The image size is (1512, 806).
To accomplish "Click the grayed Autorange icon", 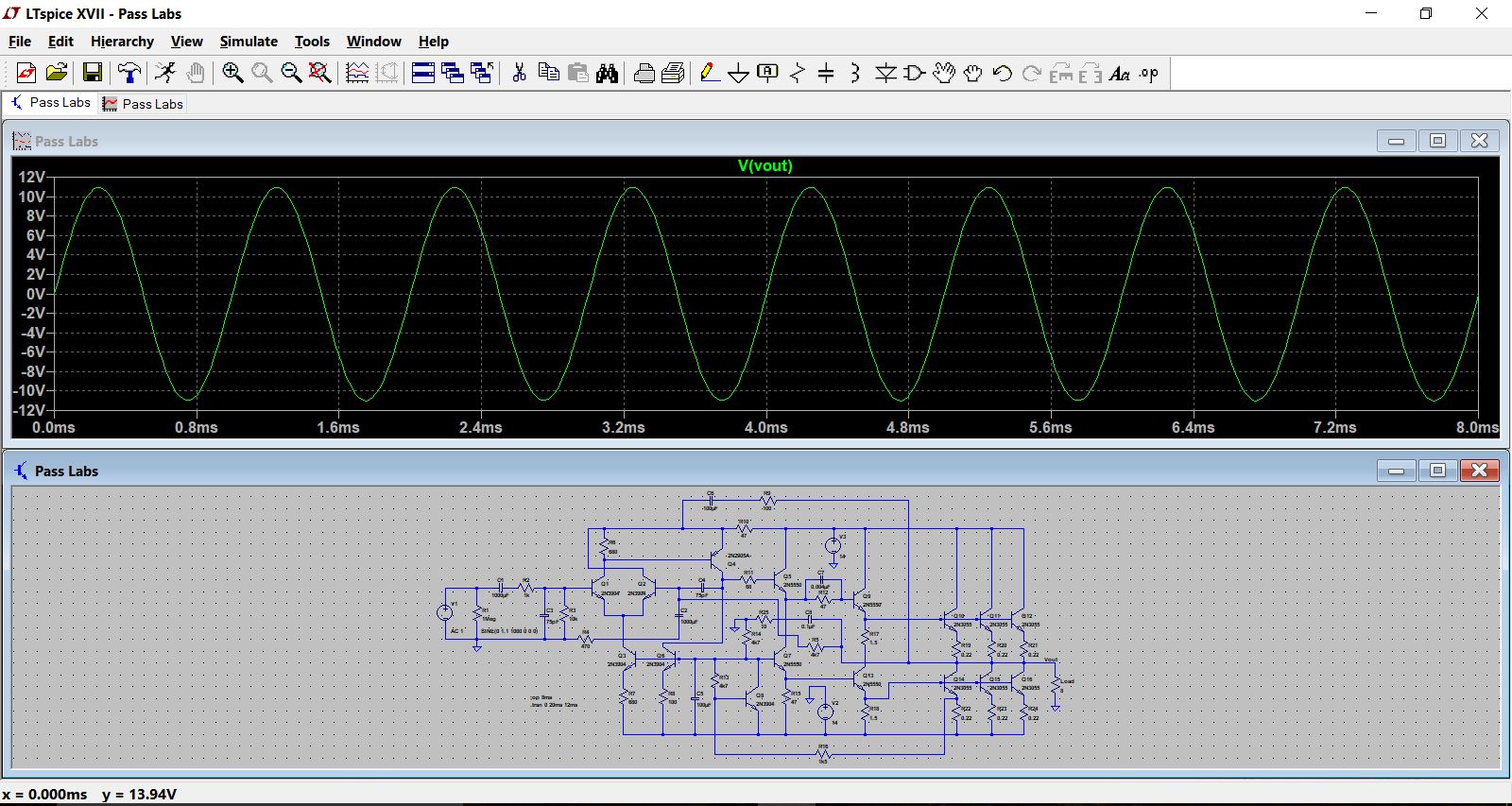I will 387,73.
